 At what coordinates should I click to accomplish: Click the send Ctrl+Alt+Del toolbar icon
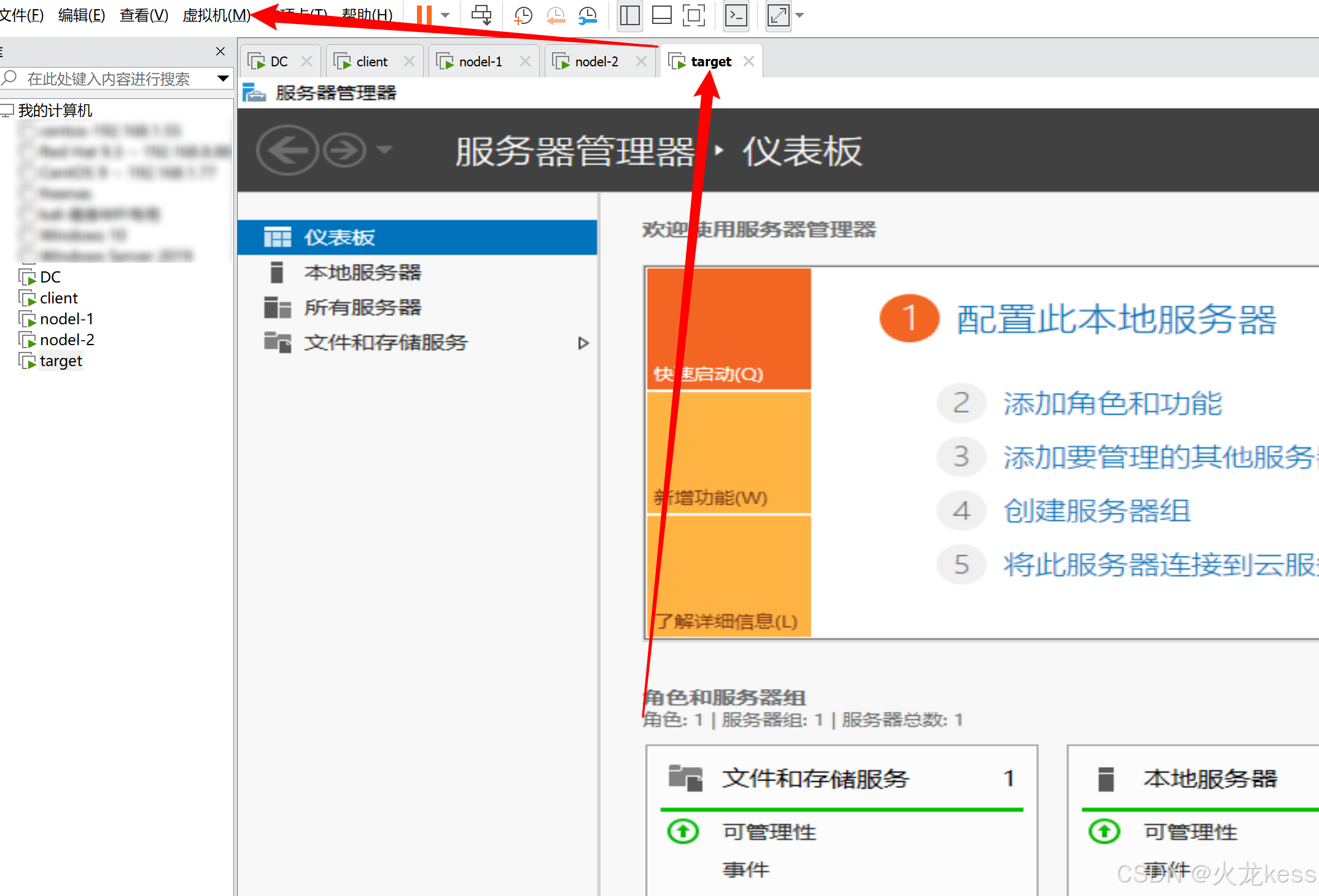click(x=481, y=15)
